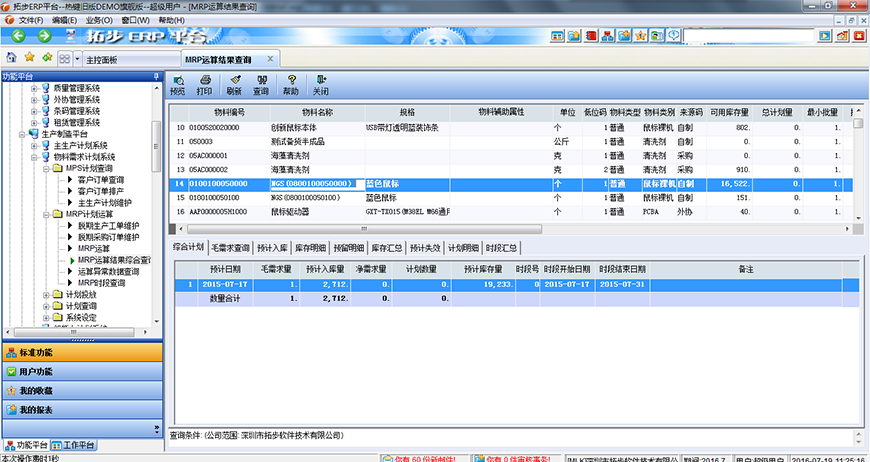Image resolution: width=870 pixels, height=462 pixels.
Task: Click the yellow star favorites icon
Action: (29, 58)
